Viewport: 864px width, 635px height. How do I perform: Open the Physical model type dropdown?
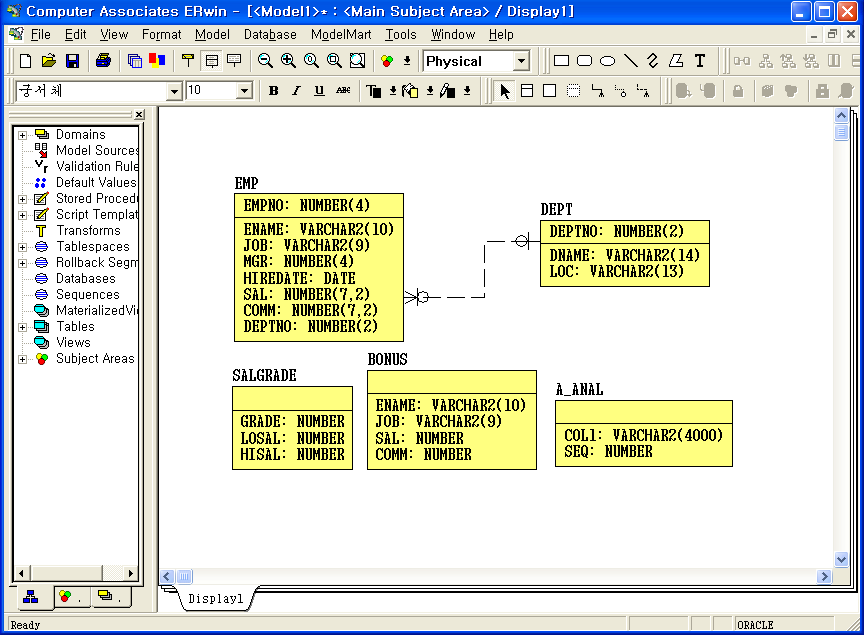521,61
